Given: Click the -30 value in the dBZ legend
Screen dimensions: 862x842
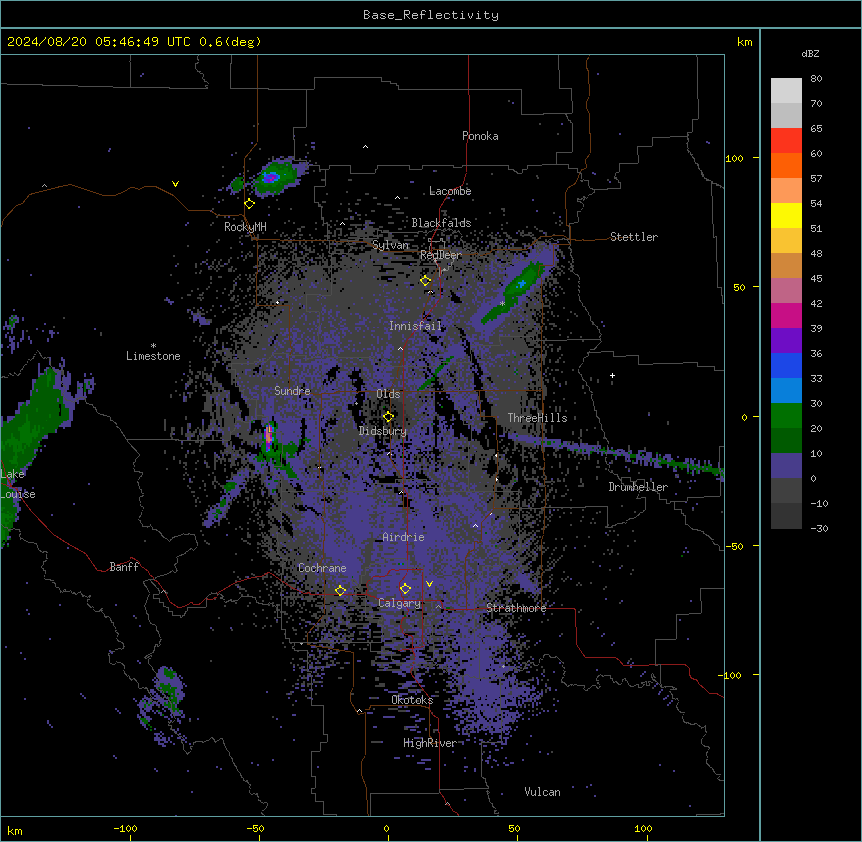Looking at the screenshot, I should (x=819, y=529).
